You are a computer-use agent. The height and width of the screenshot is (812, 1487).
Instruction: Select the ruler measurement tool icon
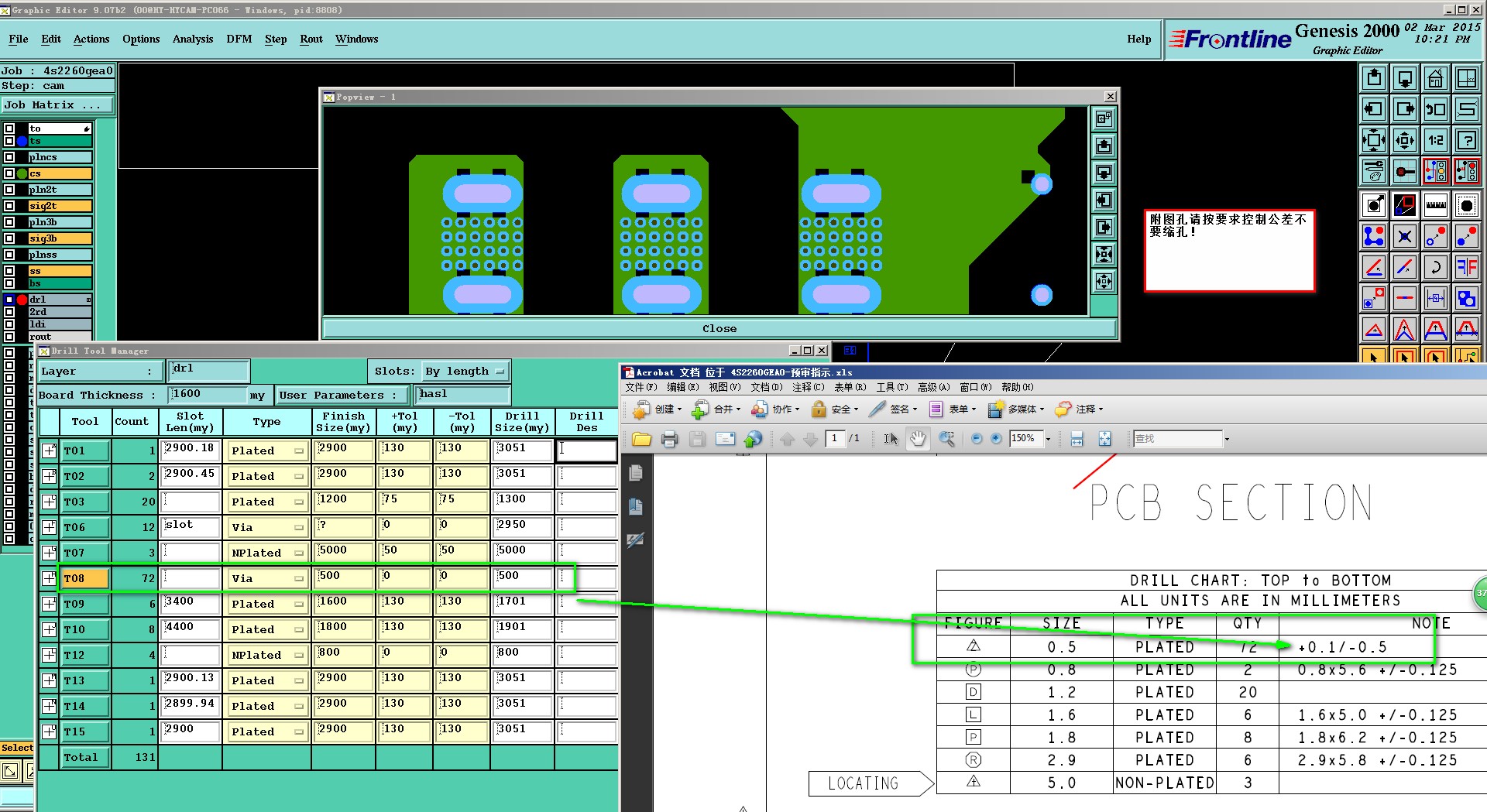click(1435, 205)
